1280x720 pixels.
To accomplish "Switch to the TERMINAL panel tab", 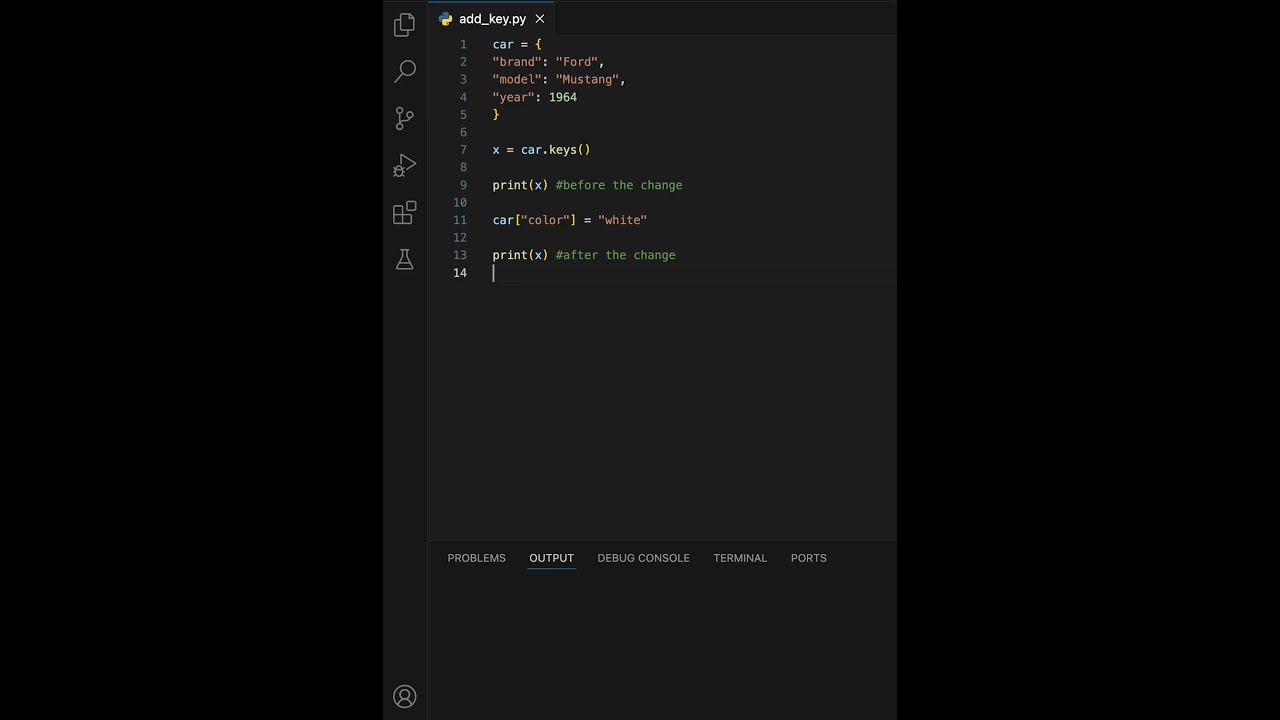I will [740, 558].
